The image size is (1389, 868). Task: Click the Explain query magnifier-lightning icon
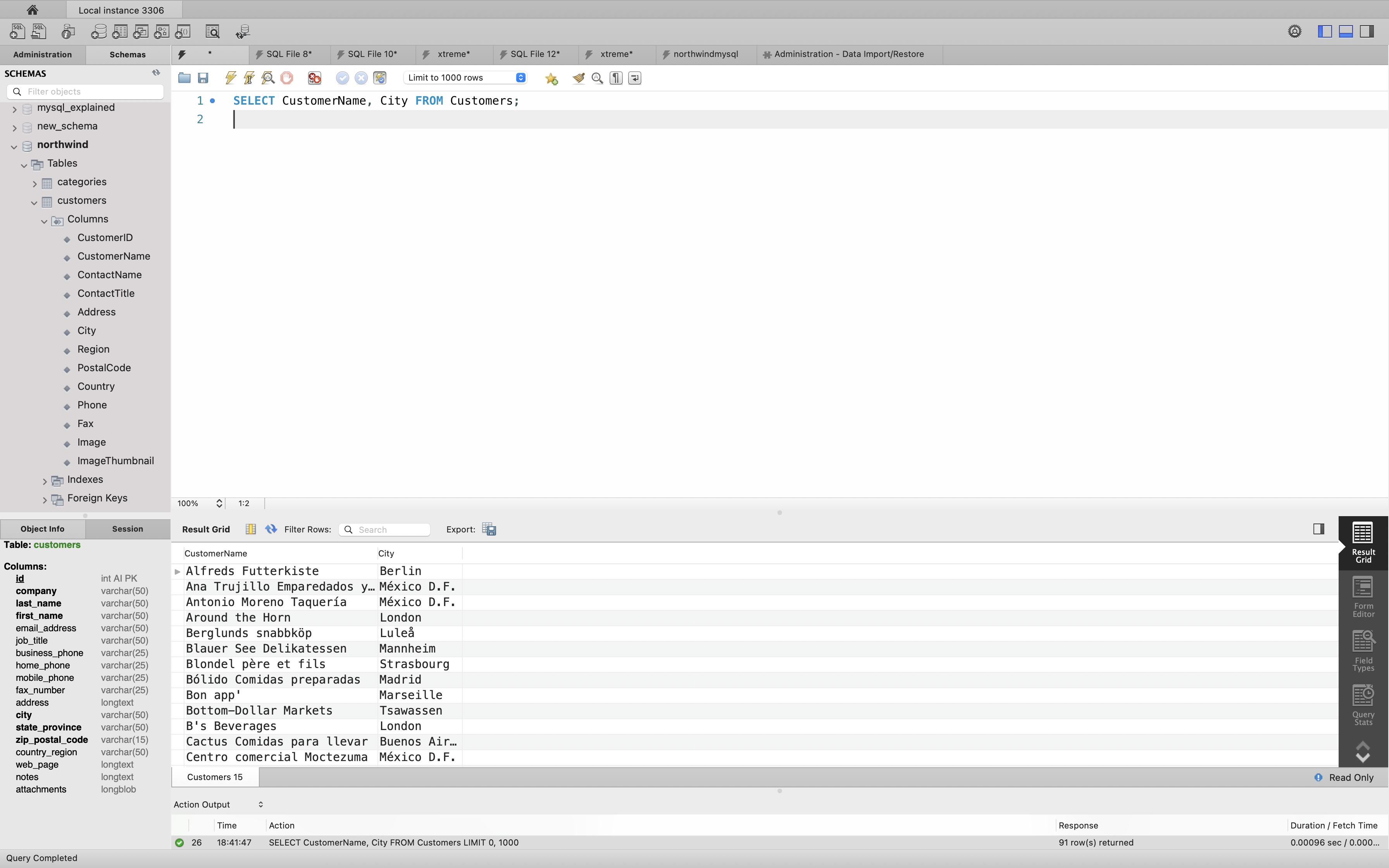268,77
